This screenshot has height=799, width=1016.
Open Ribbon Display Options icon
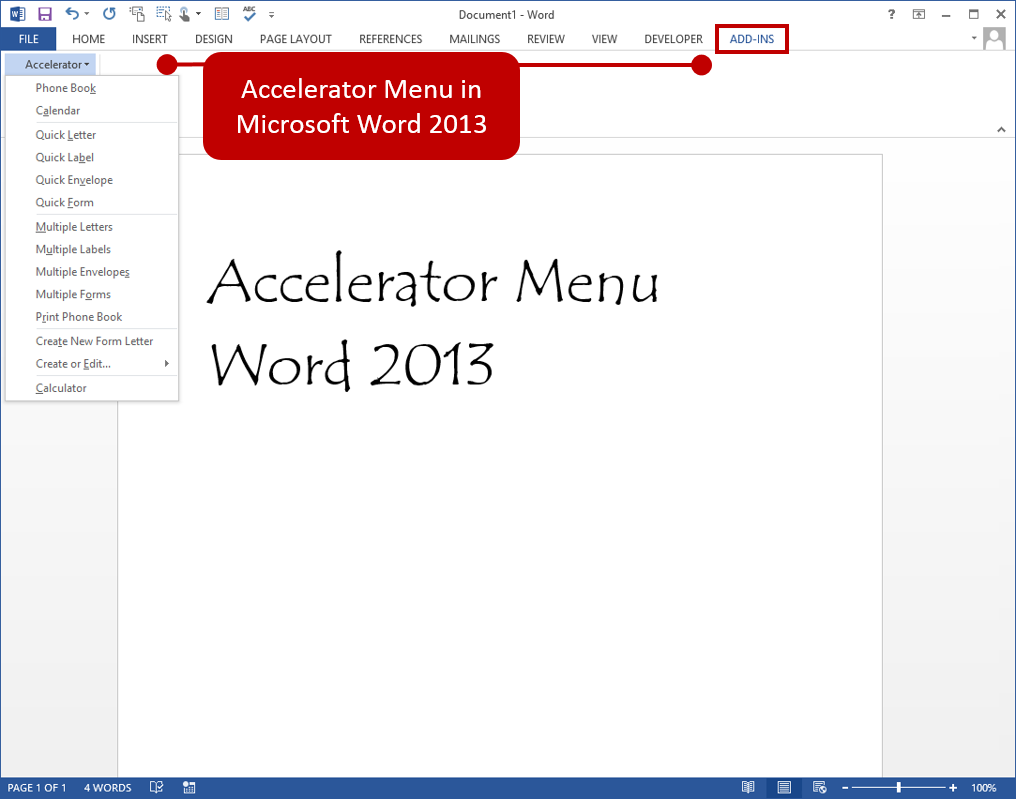(x=919, y=14)
